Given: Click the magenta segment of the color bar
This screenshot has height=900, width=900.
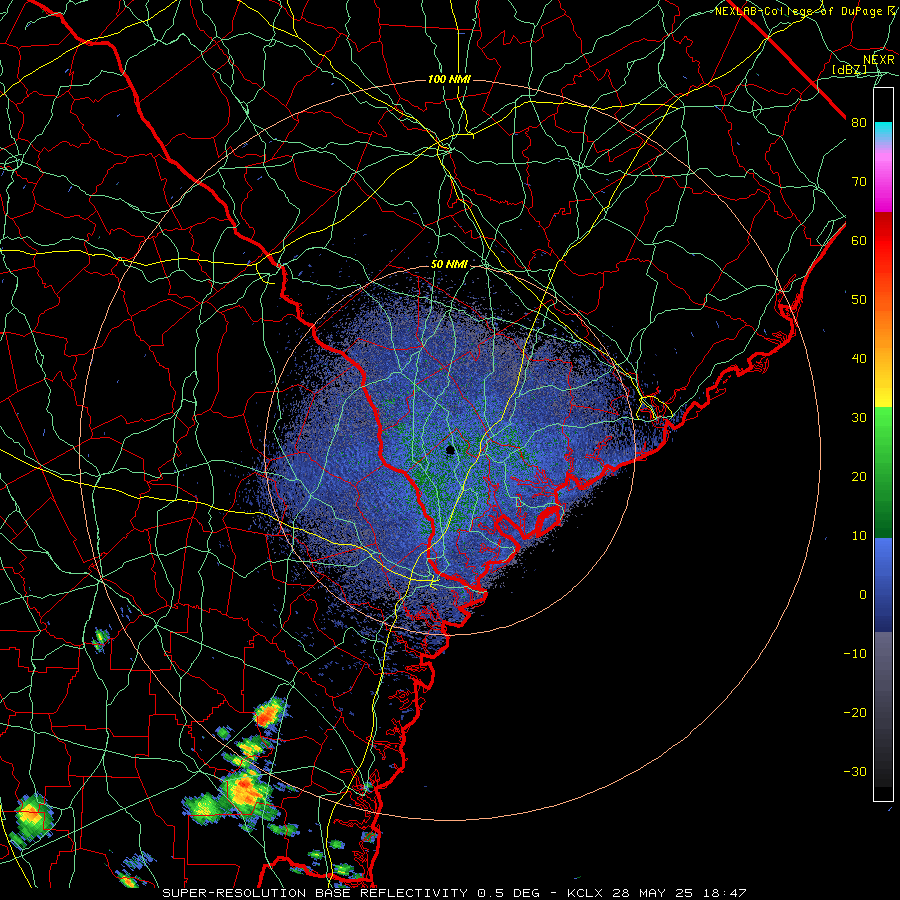Looking at the screenshot, I should coord(883,184).
